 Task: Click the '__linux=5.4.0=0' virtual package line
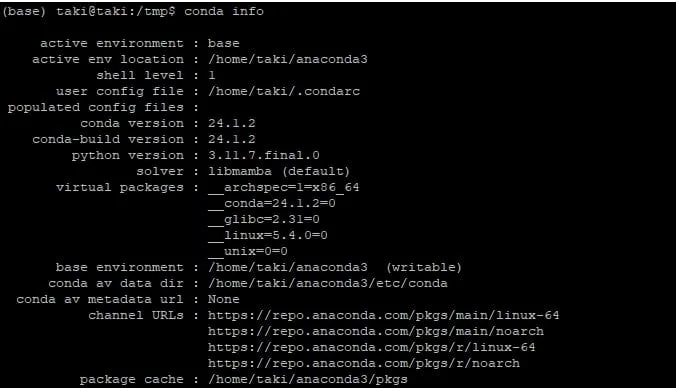267,235
